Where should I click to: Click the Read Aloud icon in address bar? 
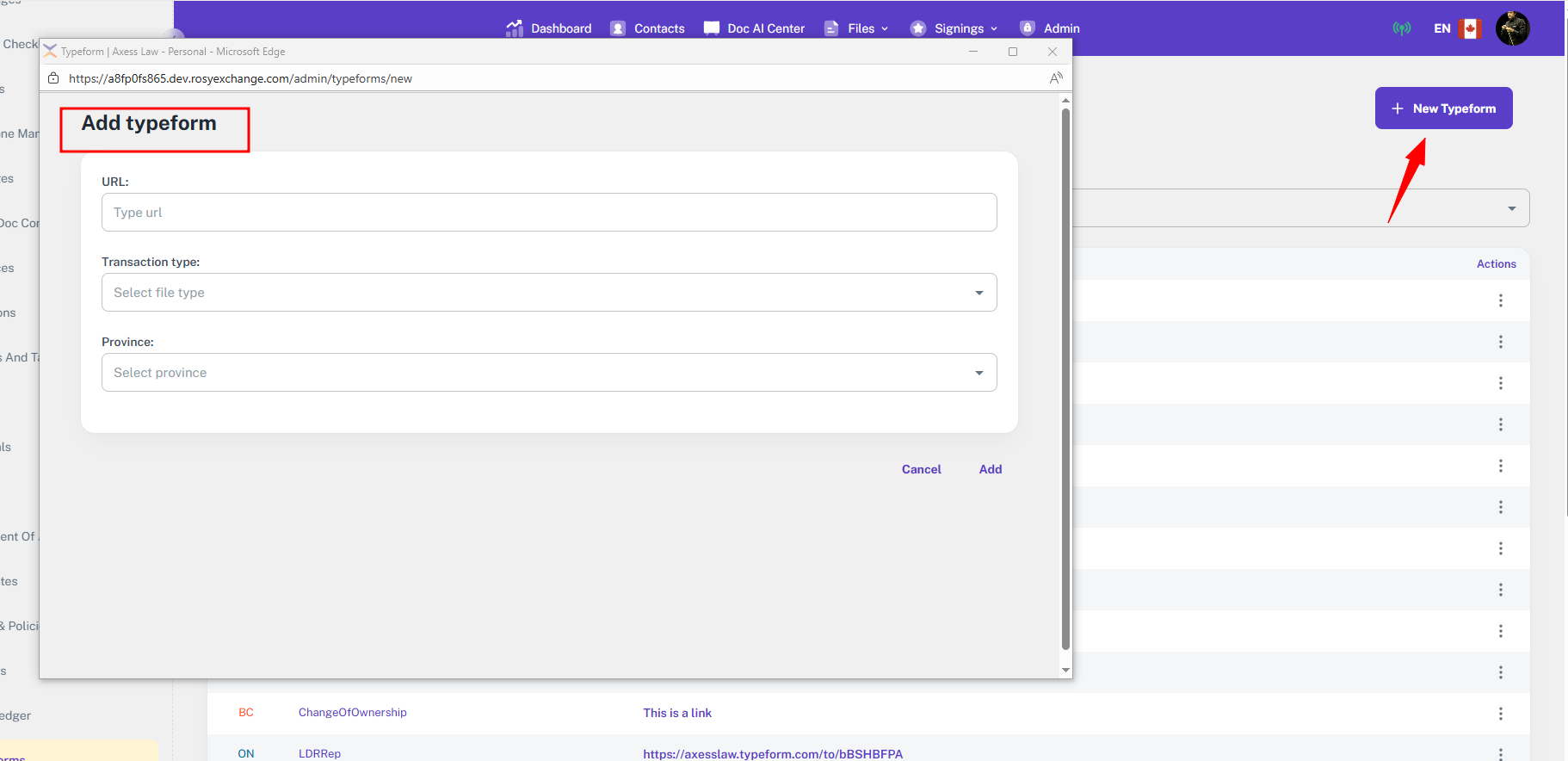[x=1056, y=78]
